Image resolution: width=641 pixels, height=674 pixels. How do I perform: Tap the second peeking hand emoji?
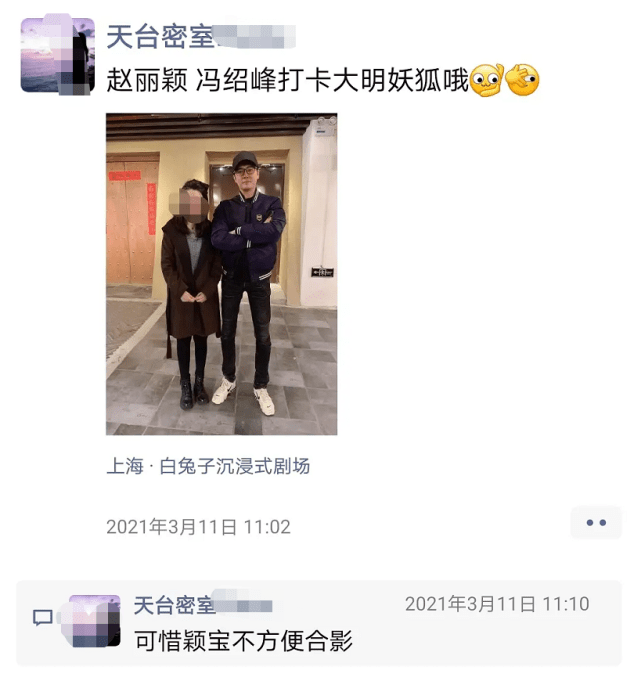pyautogui.click(x=522, y=80)
